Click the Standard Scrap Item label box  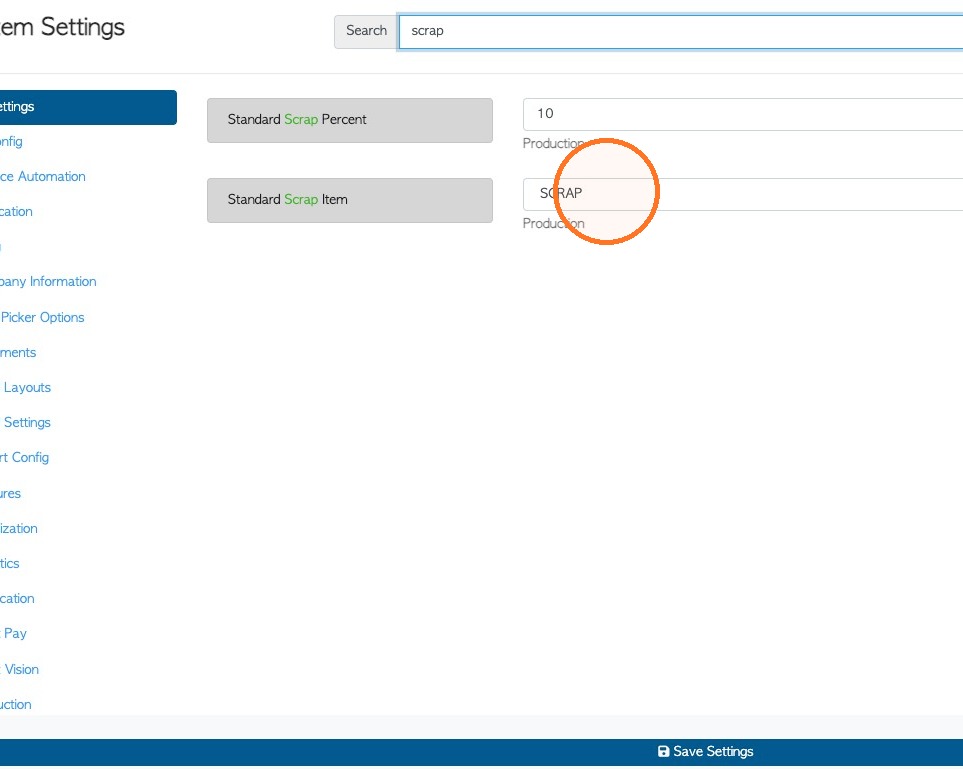[349, 200]
